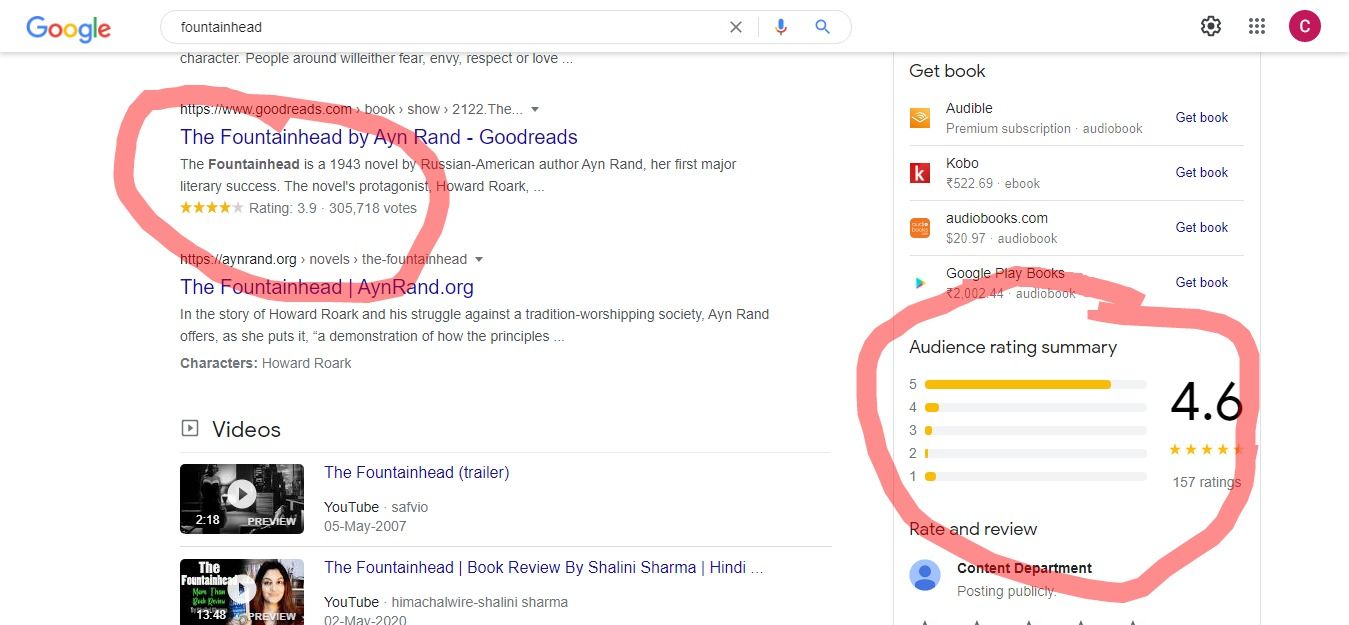Click the aynrand.org URL breadcrumb
Viewport: 1349px width, 625px height.
(323, 259)
